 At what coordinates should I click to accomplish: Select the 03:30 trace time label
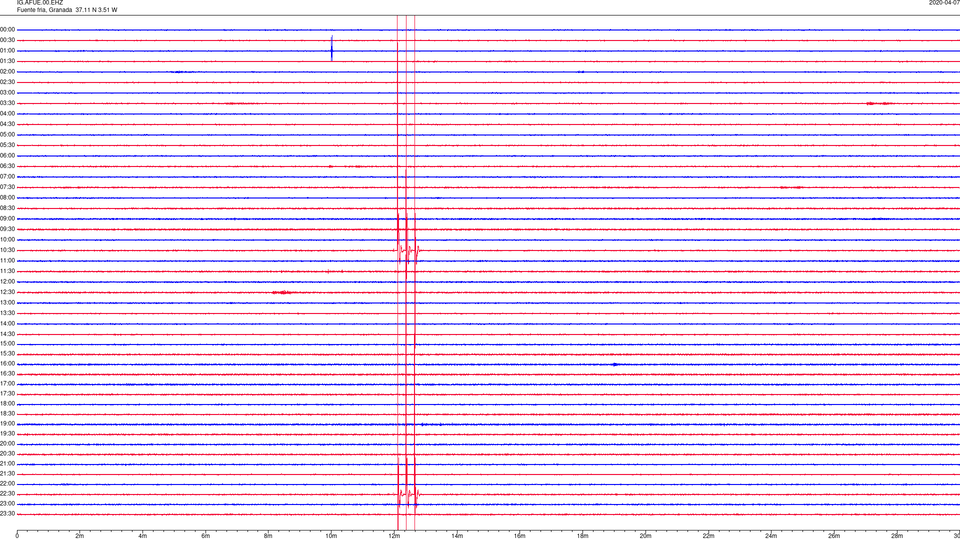(x=7, y=103)
